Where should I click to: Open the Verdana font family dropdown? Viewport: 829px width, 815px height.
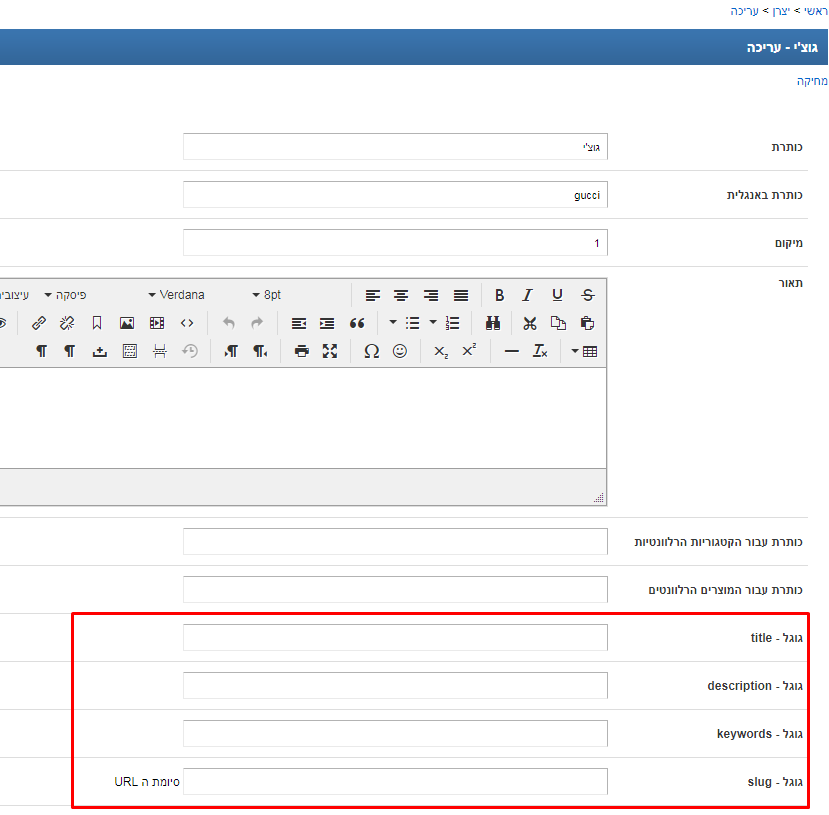(177, 295)
